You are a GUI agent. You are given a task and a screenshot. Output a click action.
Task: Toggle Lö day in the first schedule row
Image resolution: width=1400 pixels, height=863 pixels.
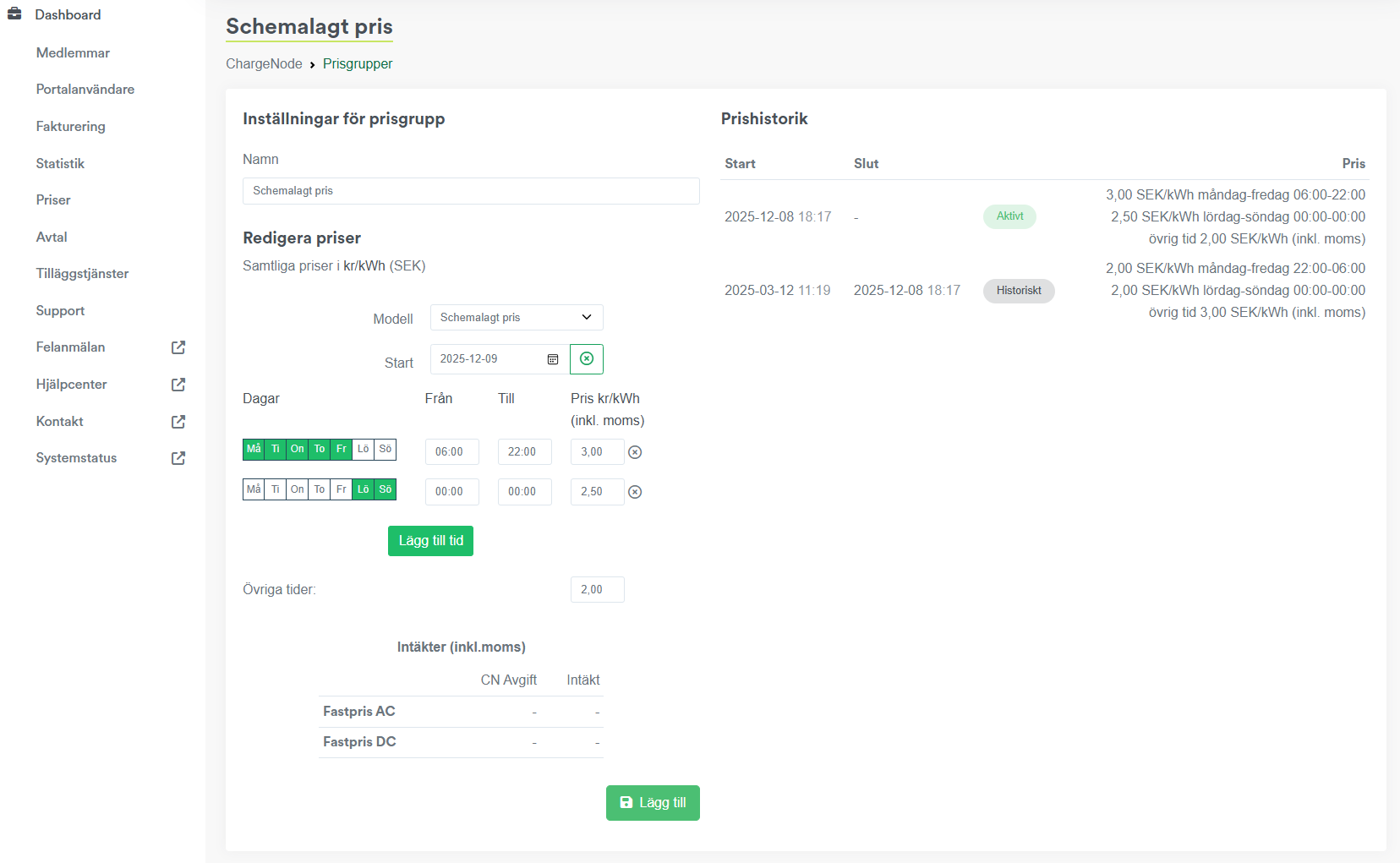click(363, 450)
